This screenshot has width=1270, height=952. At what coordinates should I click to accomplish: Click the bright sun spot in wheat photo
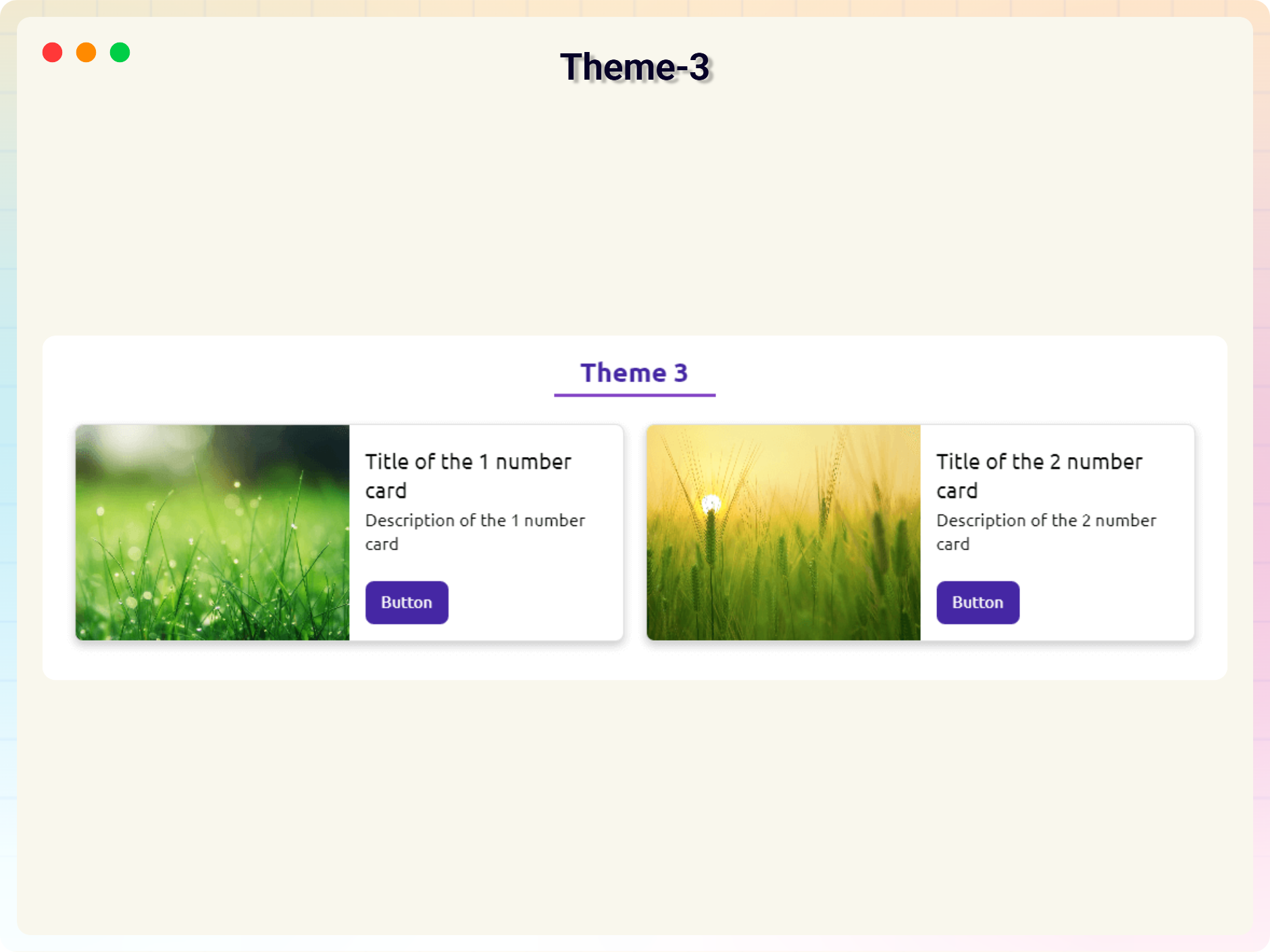point(711,504)
